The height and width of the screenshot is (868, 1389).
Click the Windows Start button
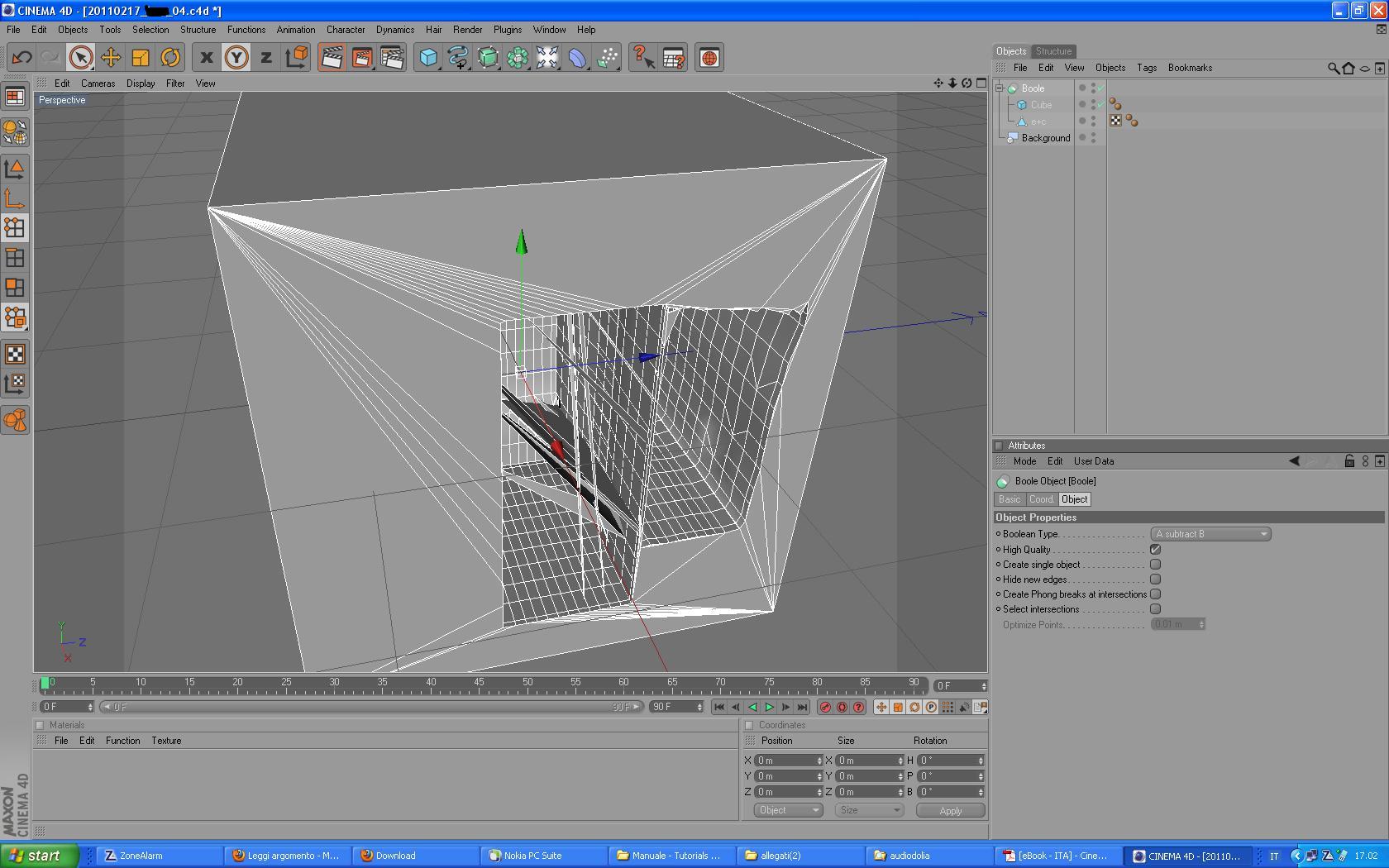38,856
